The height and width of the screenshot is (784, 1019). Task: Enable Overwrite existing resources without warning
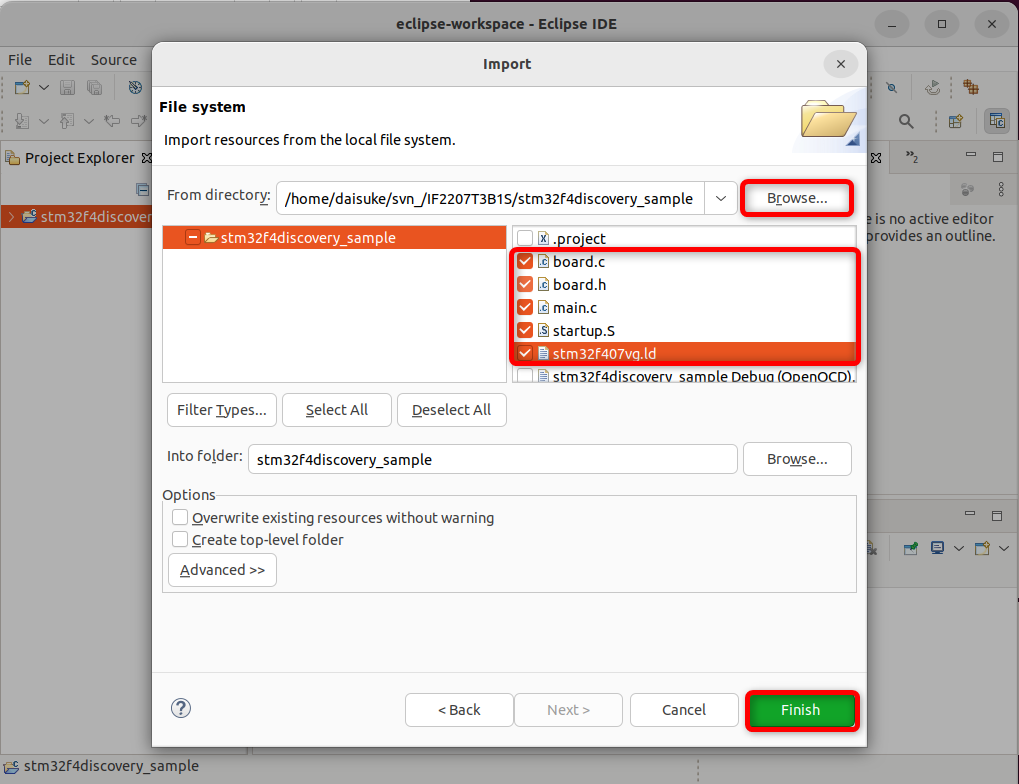click(x=180, y=517)
